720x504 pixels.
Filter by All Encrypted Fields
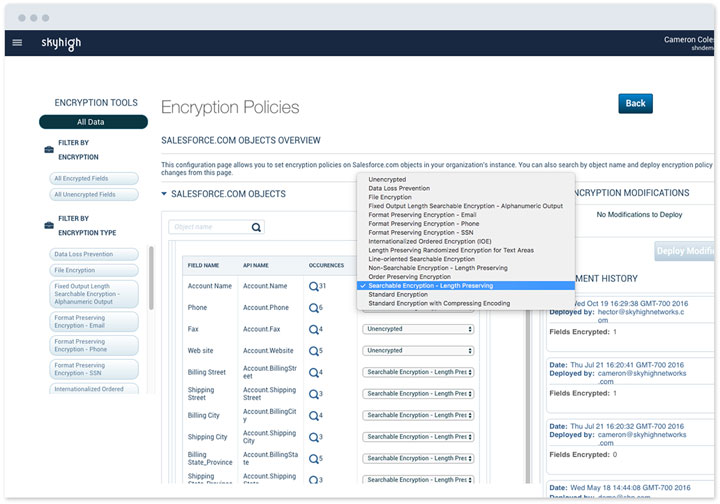94,179
